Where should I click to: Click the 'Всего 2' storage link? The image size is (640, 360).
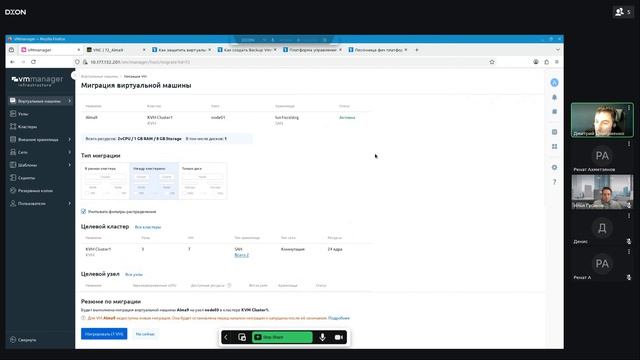pyautogui.click(x=242, y=255)
